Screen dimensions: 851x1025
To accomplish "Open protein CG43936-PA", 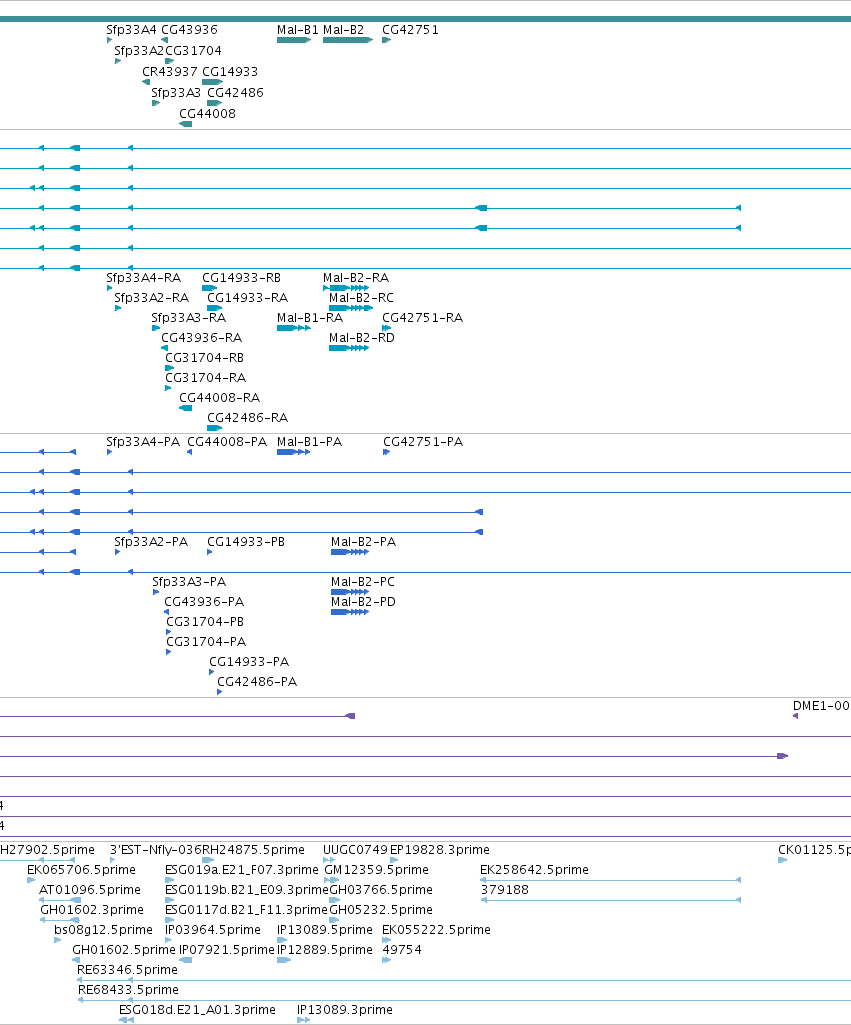I will (x=204, y=602).
